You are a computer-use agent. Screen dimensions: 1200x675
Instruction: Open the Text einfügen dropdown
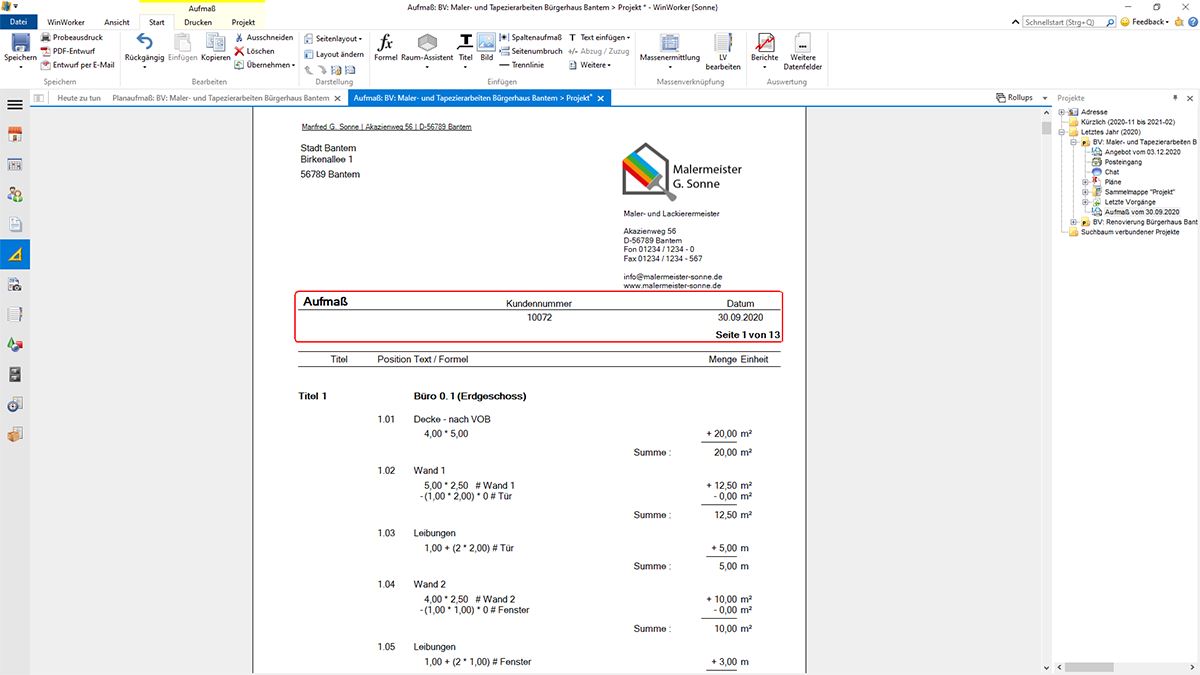[599, 37]
